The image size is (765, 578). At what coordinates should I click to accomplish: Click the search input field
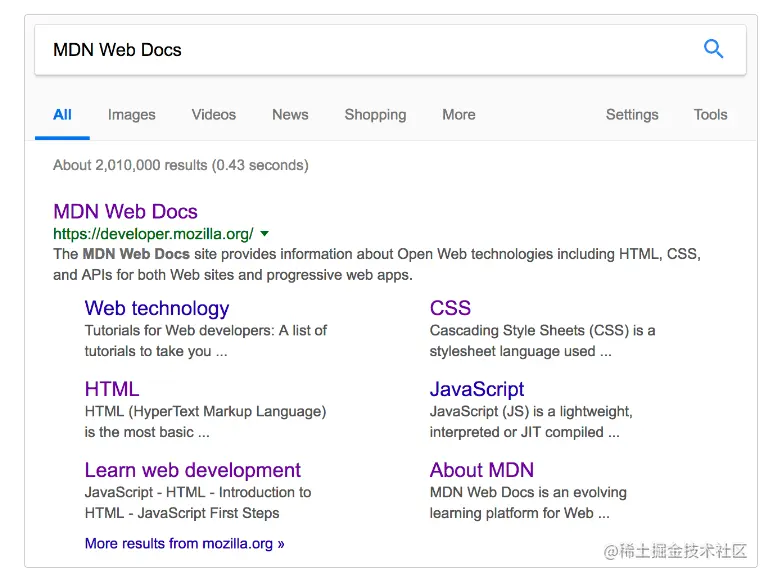click(360, 50)
